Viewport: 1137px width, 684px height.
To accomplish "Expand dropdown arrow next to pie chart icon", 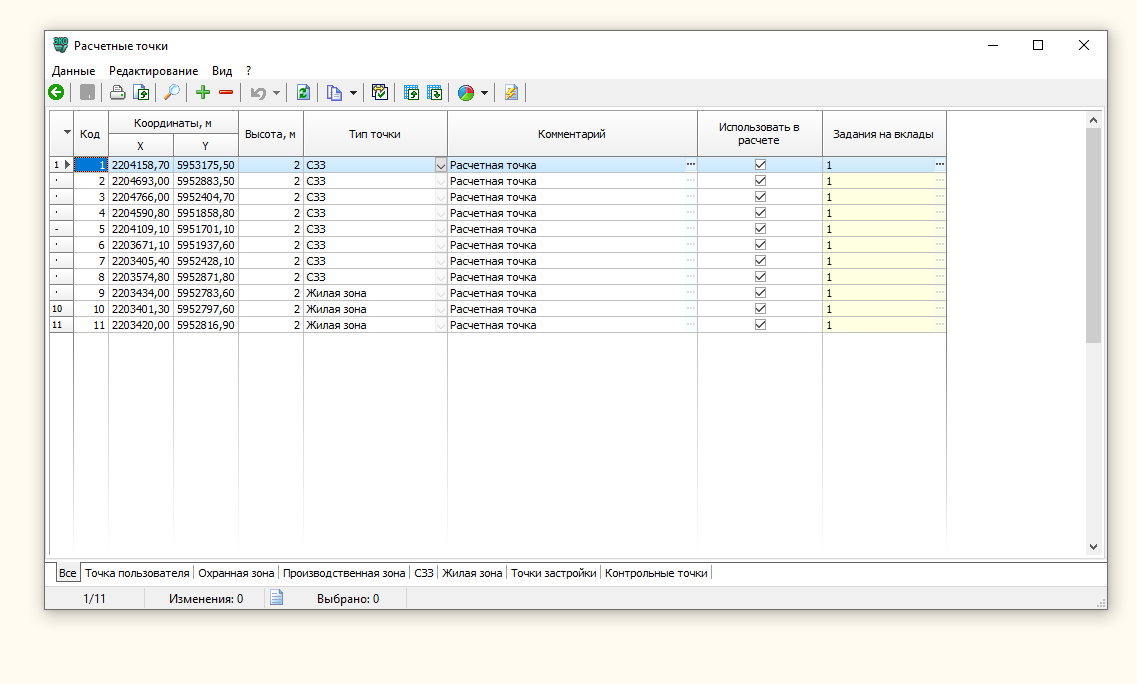I will [x=485, y=93].
